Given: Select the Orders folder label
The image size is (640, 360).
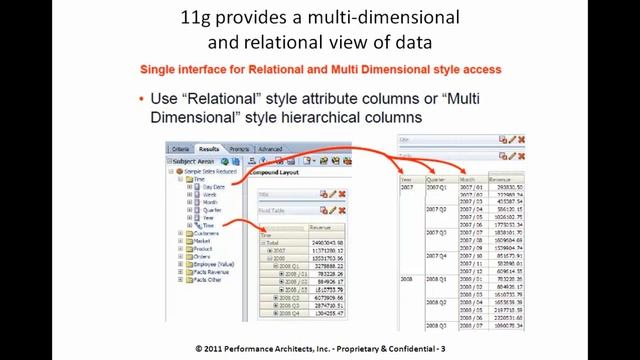Looking at the screenshot, I should 202,257.
